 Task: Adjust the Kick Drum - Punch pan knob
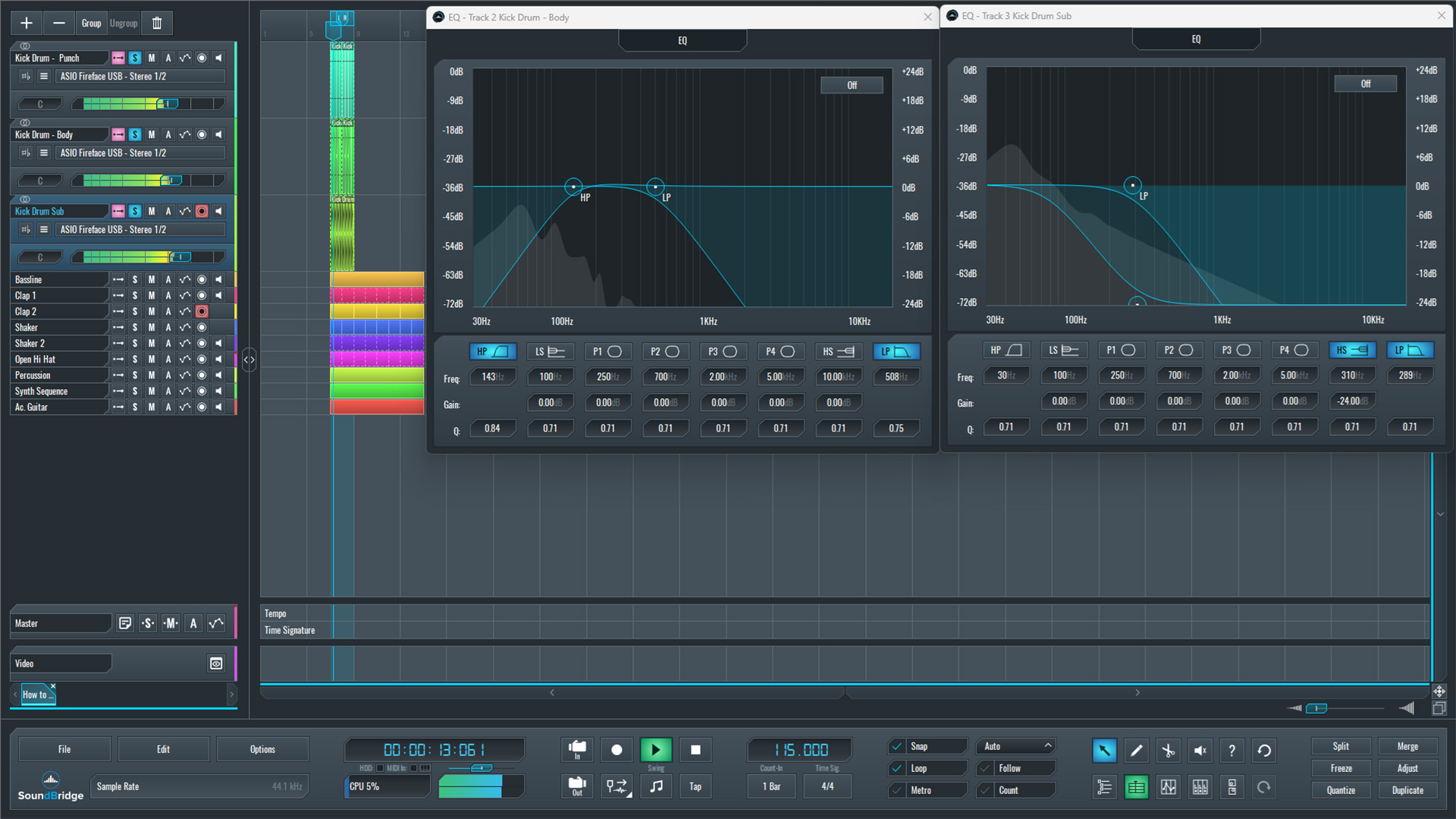pyautogui.click(x=39, y=104)
